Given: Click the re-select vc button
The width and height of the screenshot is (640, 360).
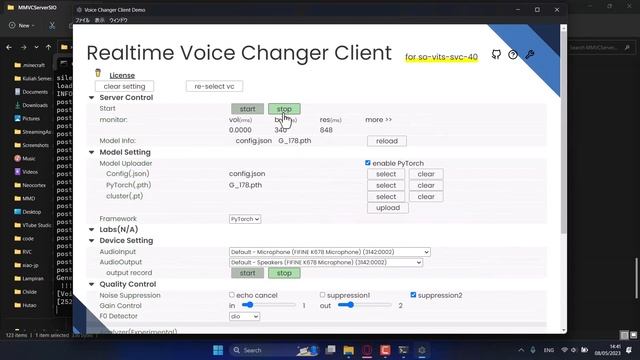Looking at the screenshot, I should 214,87.
